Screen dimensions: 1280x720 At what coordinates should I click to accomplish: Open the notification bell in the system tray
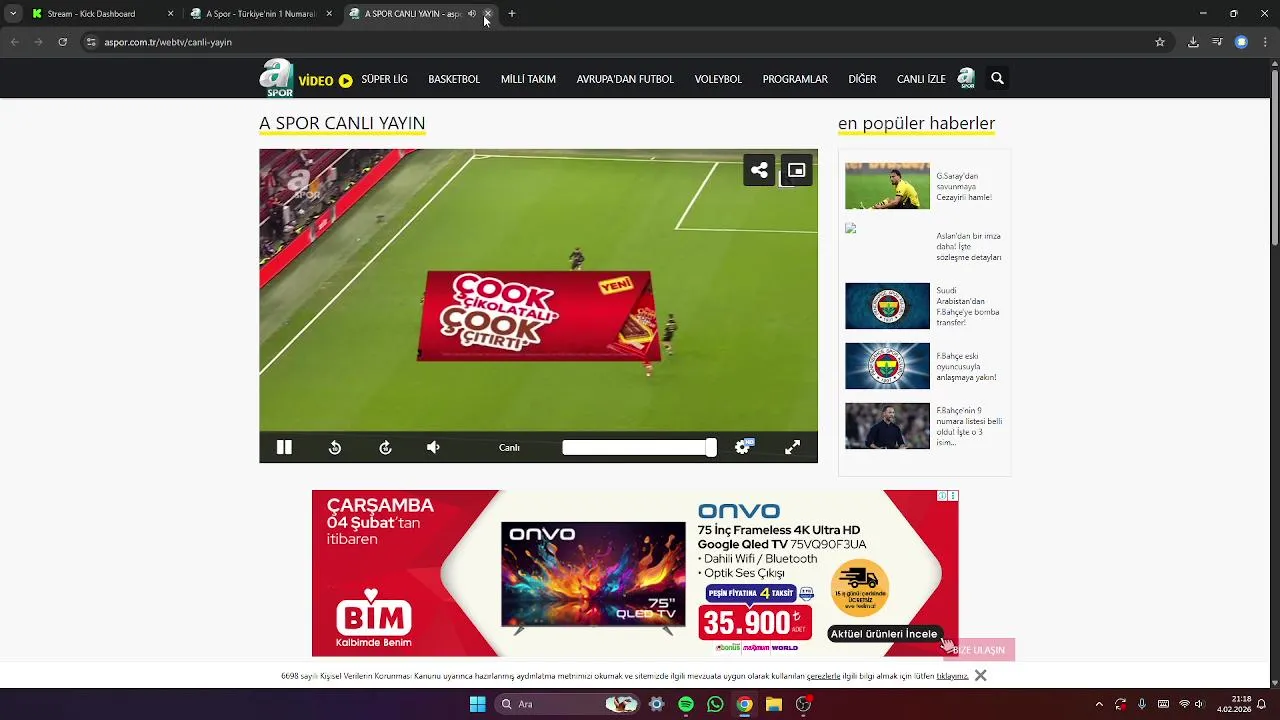click(1262, 704)
